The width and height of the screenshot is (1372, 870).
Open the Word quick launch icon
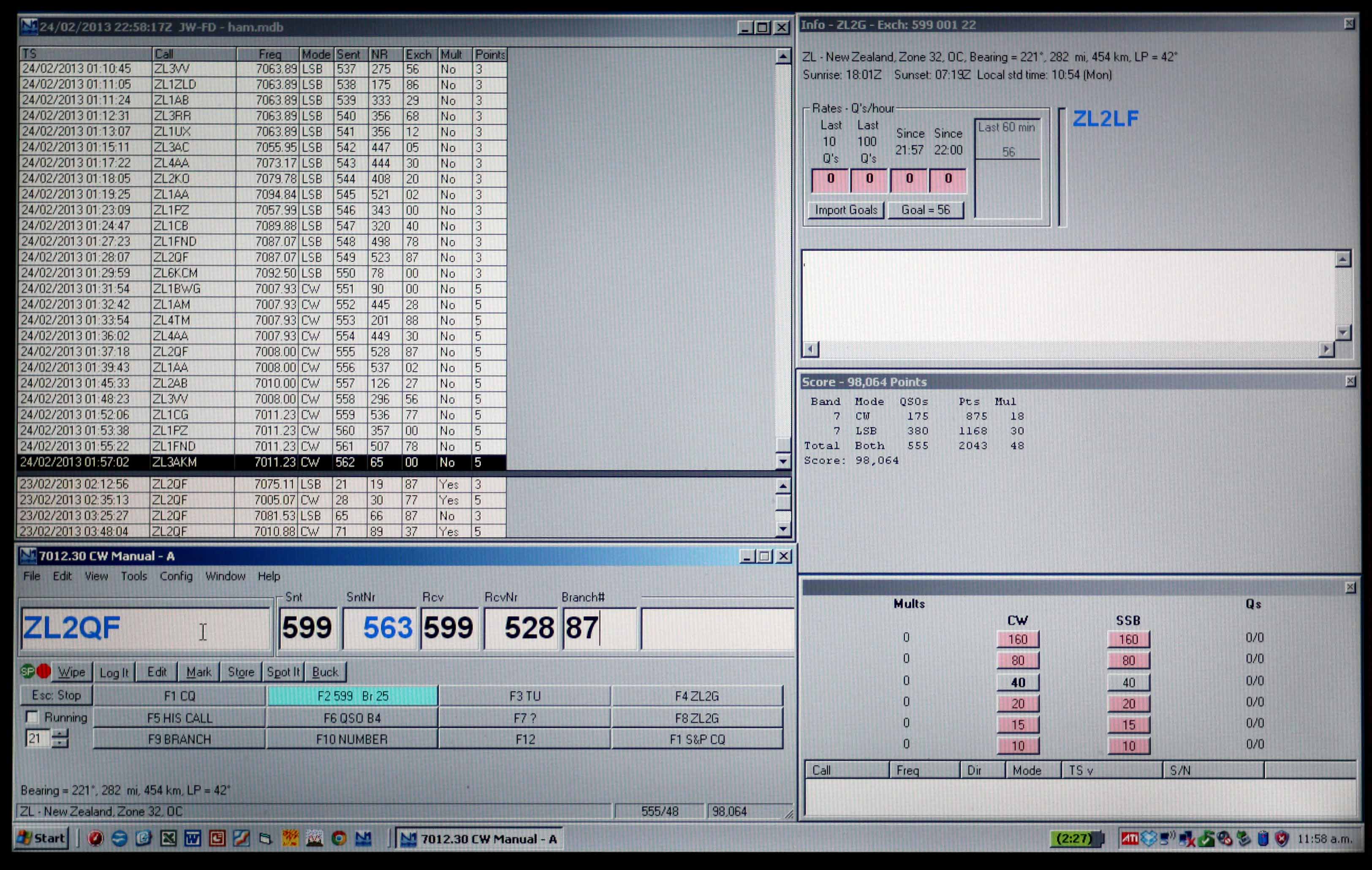tap(193, 839)
